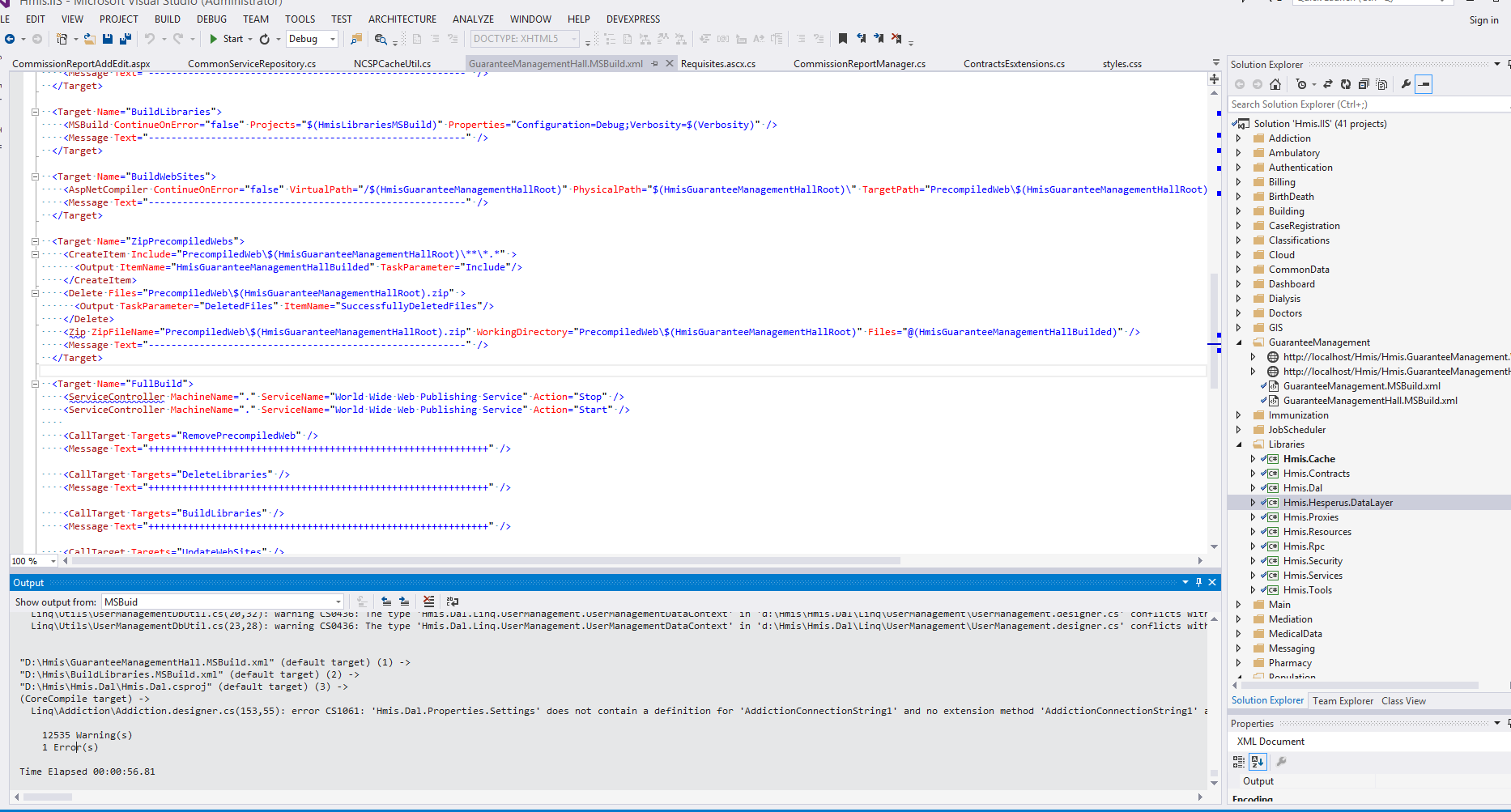Image resolution: width=1511 pixels, height=812 pixels.
Task: Click the Home icon in Solution Explorer
Action: [1275, 84]
